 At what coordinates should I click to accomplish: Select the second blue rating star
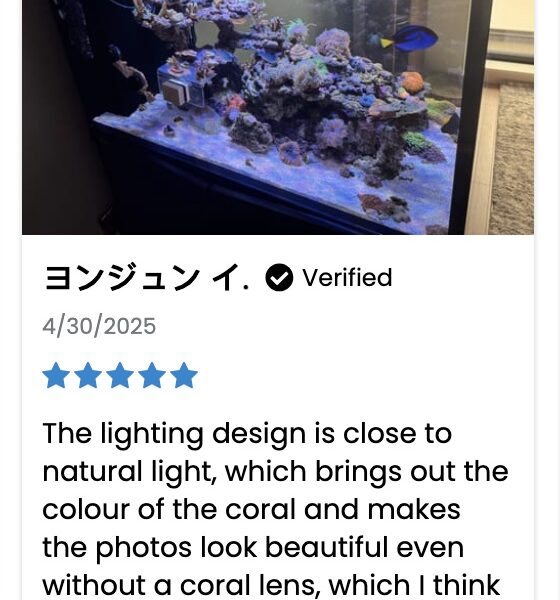[88, 375]
